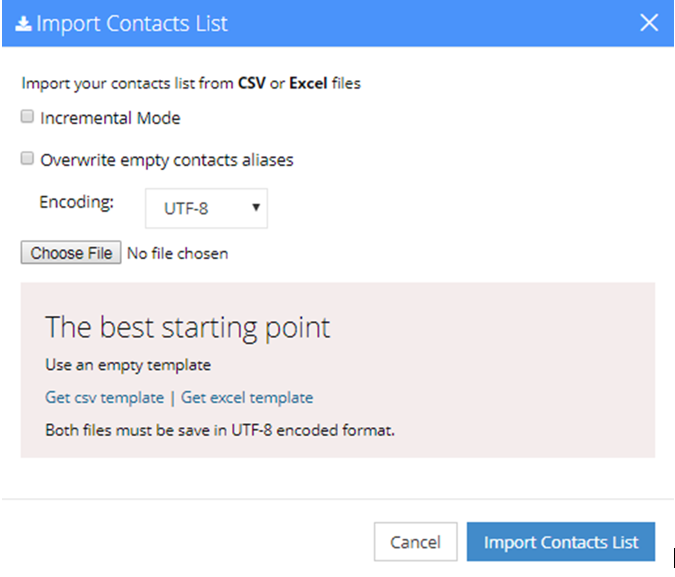Close the Import Contacts List dialog

(x=650, y=23)
